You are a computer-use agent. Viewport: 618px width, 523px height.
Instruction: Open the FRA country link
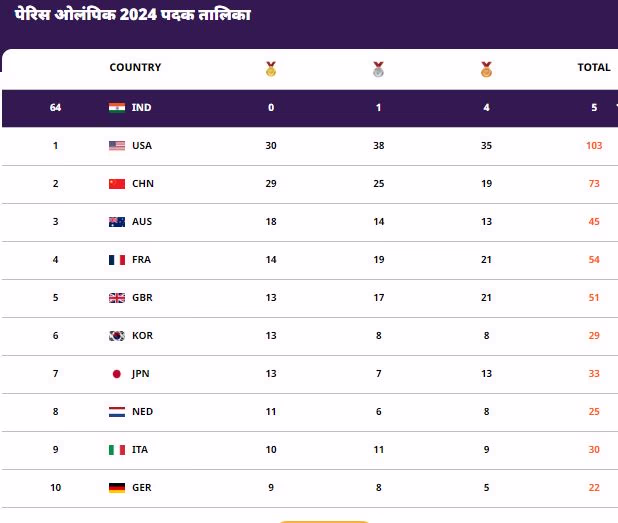pos(142,260)
